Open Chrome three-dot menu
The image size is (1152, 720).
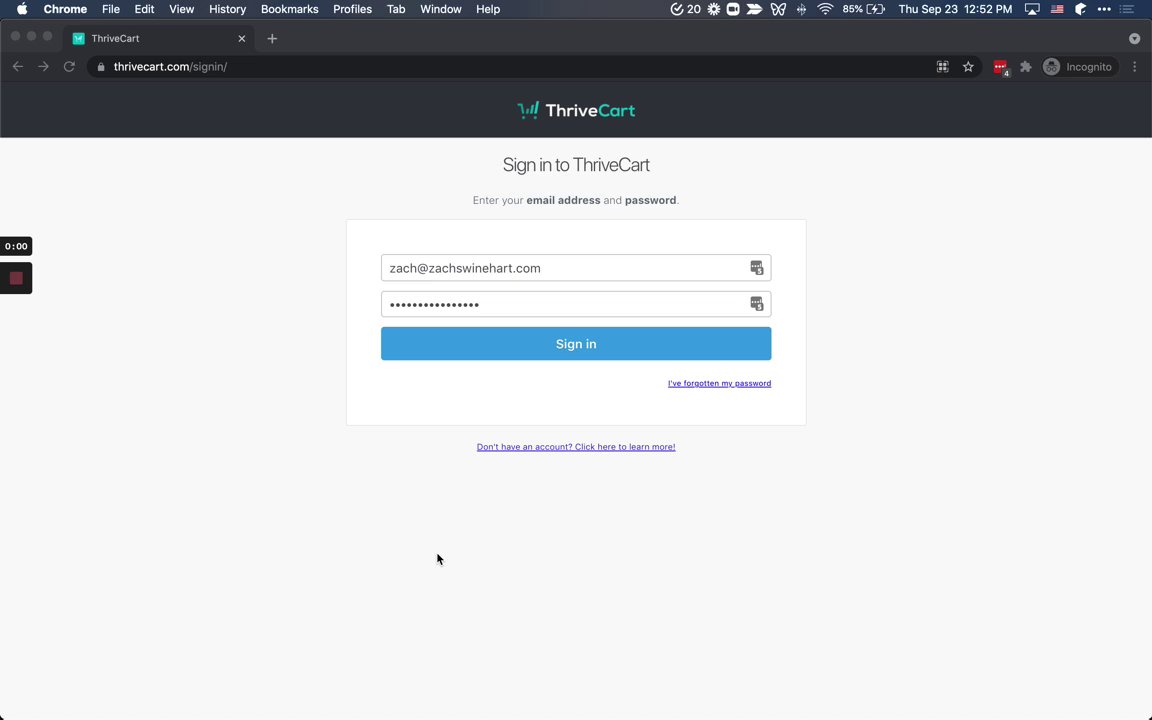(x=1134, y=67)
